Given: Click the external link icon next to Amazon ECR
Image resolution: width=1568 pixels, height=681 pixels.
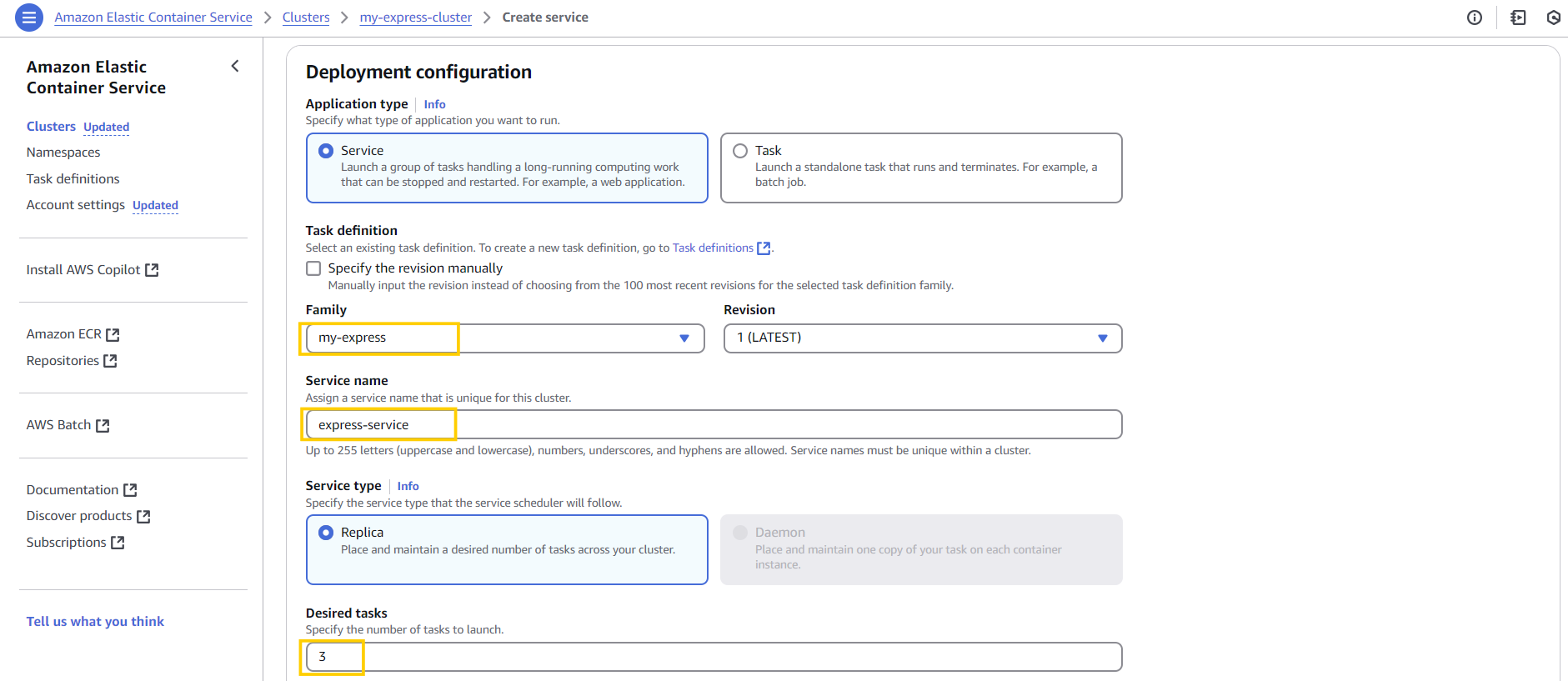Looking at the screenshot, I should tap(113, 334).
